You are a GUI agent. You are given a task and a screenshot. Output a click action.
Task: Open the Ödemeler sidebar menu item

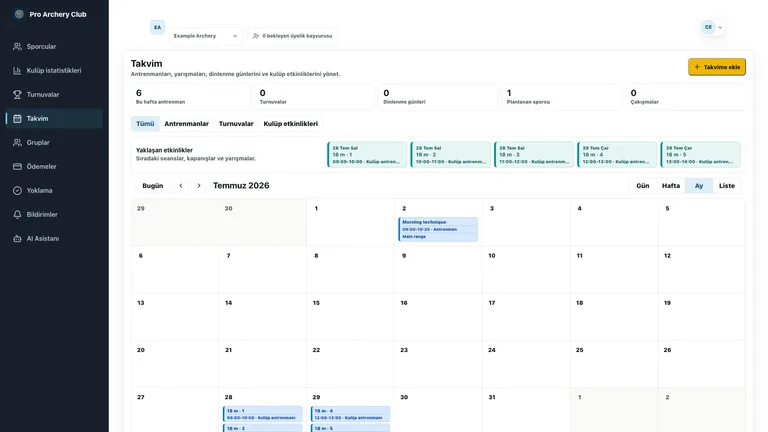coord(54,167)
